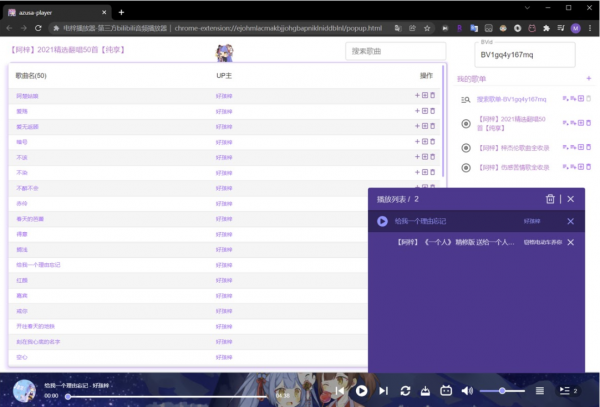
Task: Delete the 不该 song with trash icon
Action: 433,157
